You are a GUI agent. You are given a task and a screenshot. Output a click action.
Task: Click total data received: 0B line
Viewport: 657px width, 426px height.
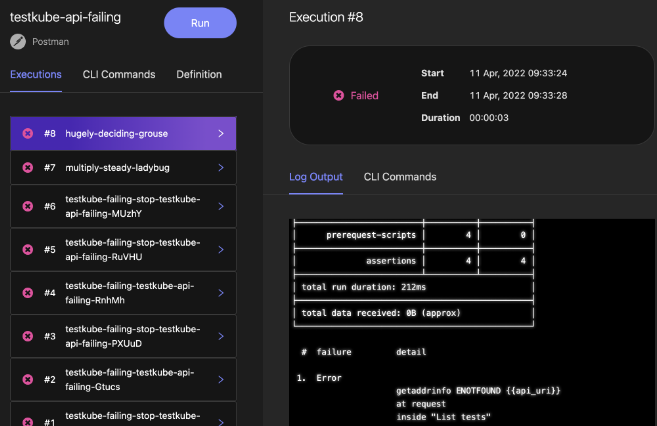(381, 313)
